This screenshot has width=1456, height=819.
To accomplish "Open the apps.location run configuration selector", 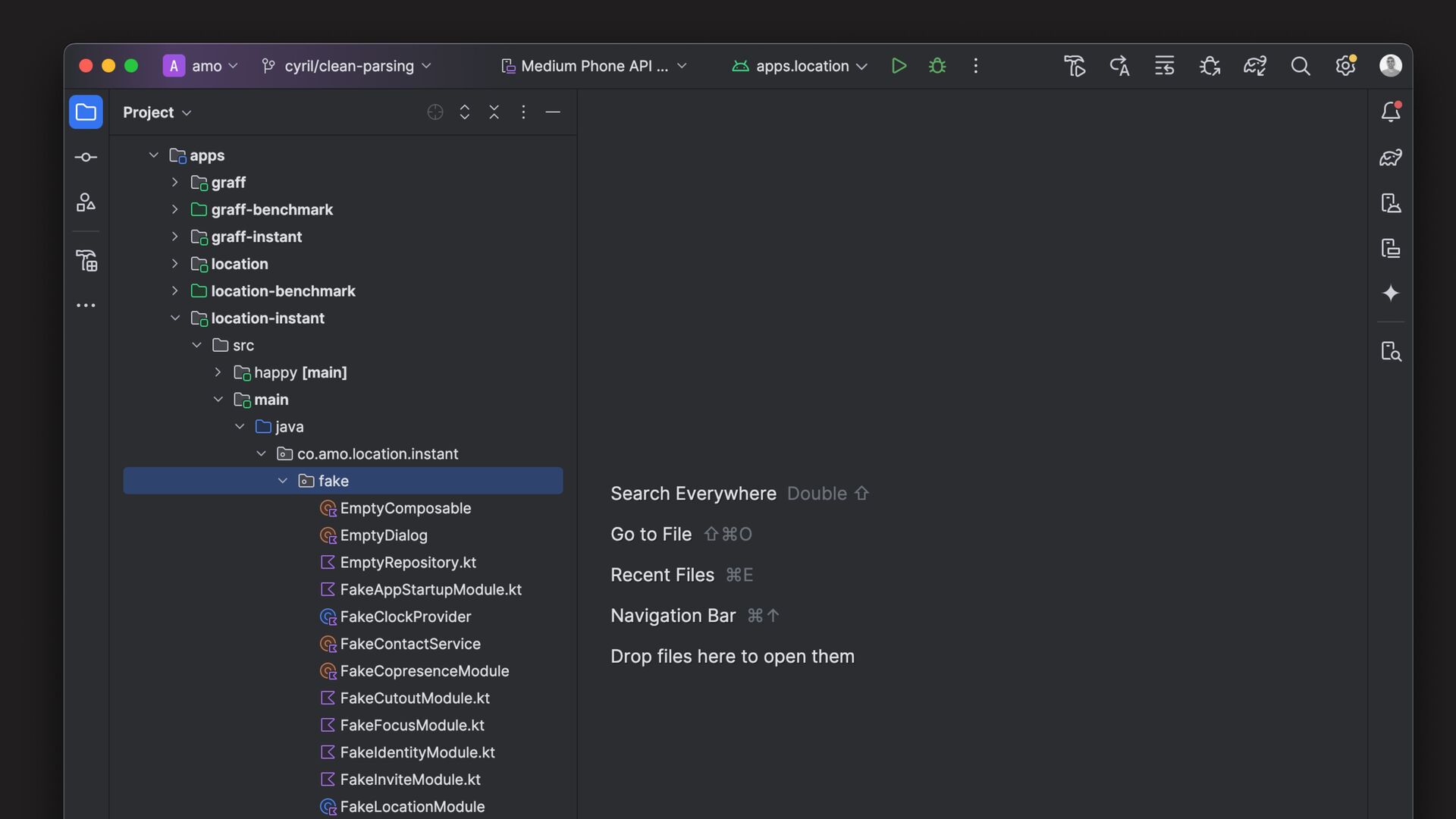I will point(801,66).
